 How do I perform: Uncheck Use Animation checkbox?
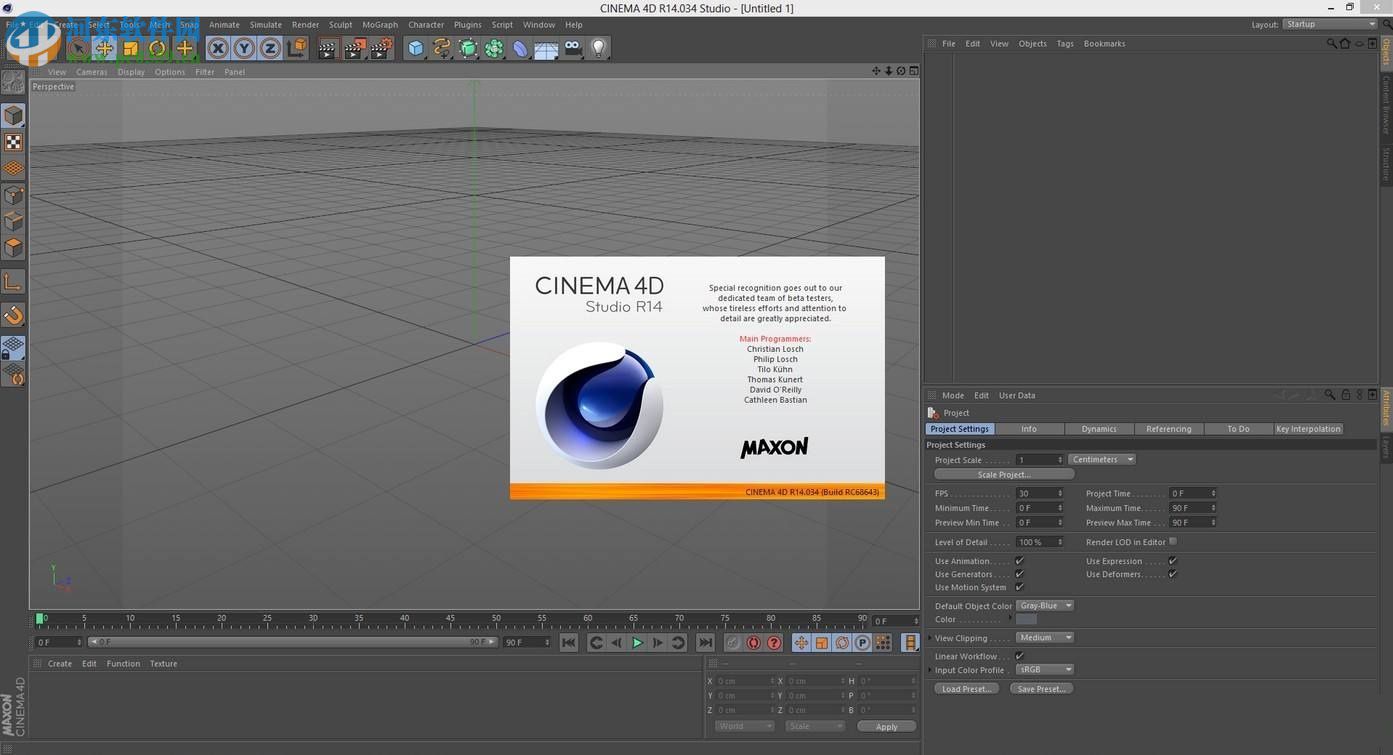click(1019, 561)
